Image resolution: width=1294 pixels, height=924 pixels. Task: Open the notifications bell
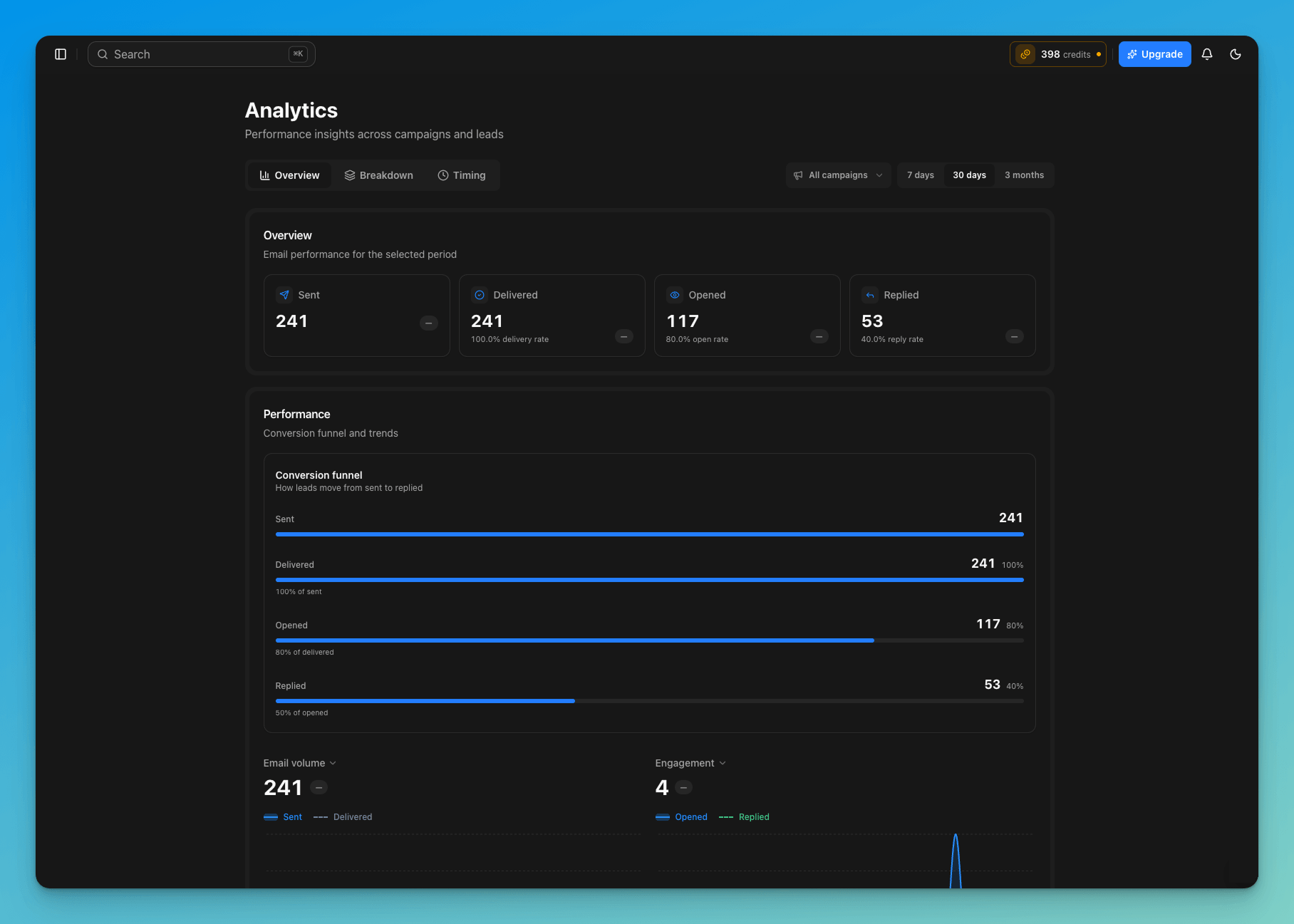coord(1207,54)
